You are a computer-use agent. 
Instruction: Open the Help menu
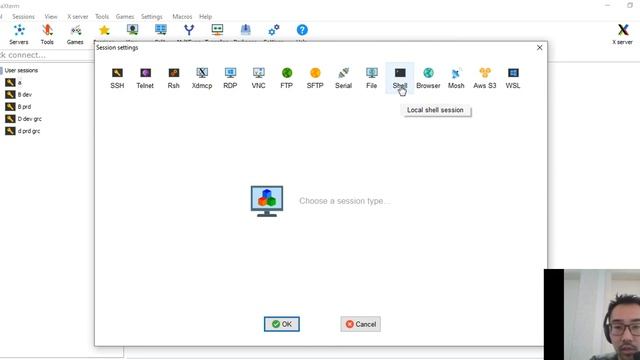pos(205,17)
